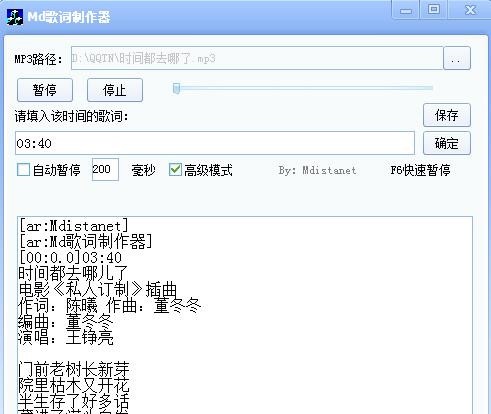Click the F6快速暂停 hint label

click(x=420, y=170)
